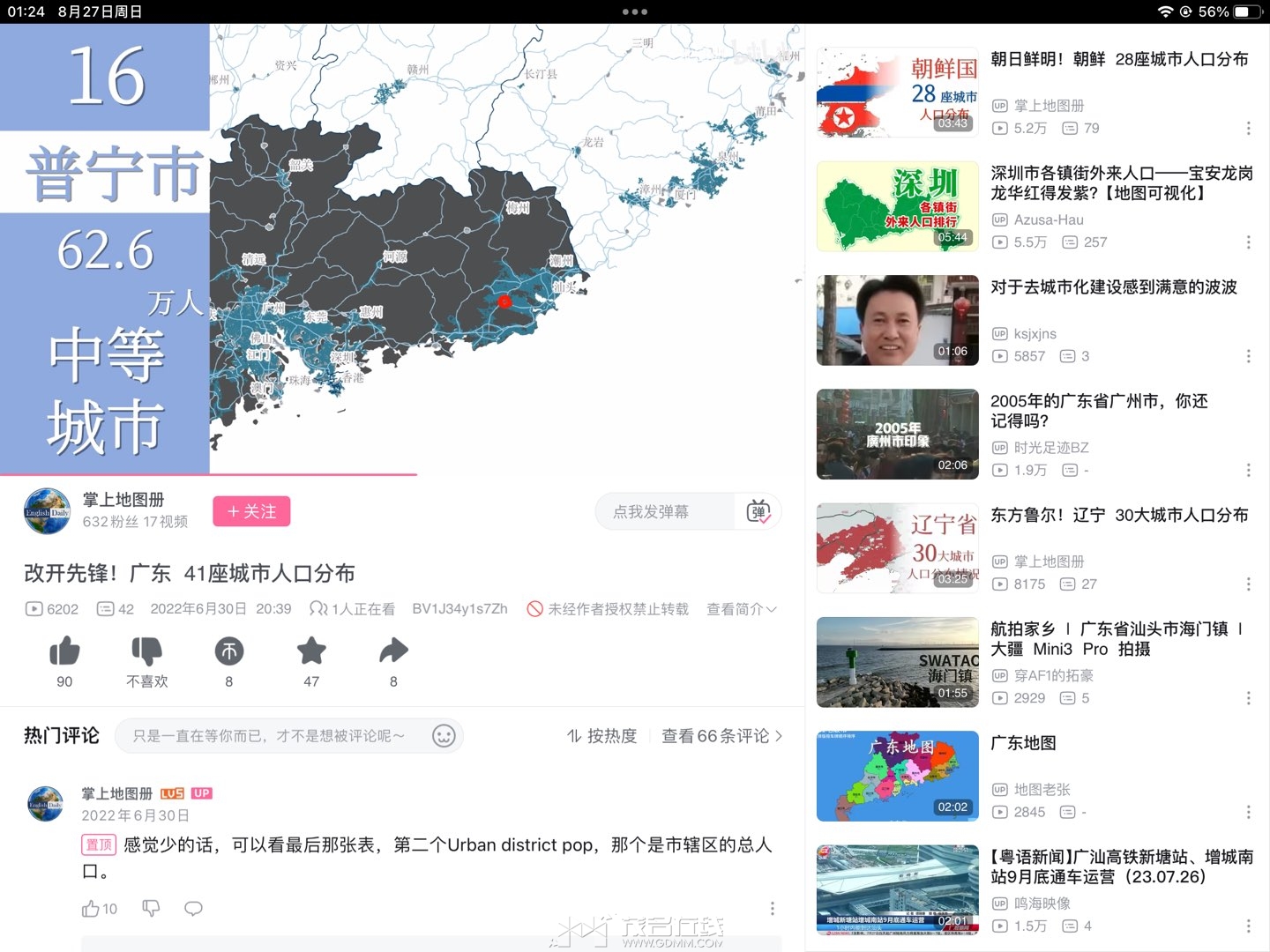Open 广东地图 colored map thumbnail
Viewport: 1270px width, 952px height.
pos(898,776)
